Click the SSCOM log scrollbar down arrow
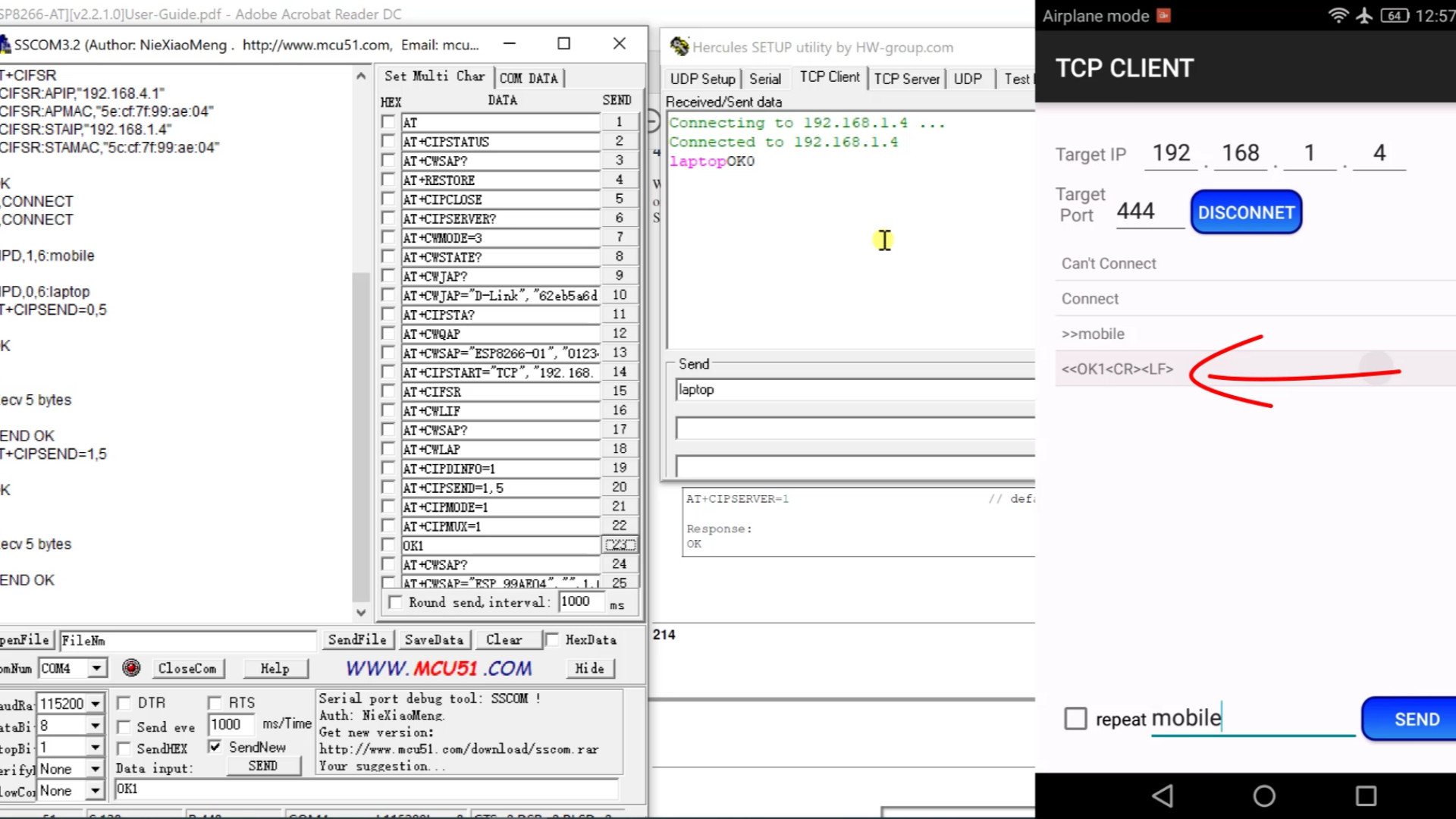The image size is (1456, 819). pos(361,612)
